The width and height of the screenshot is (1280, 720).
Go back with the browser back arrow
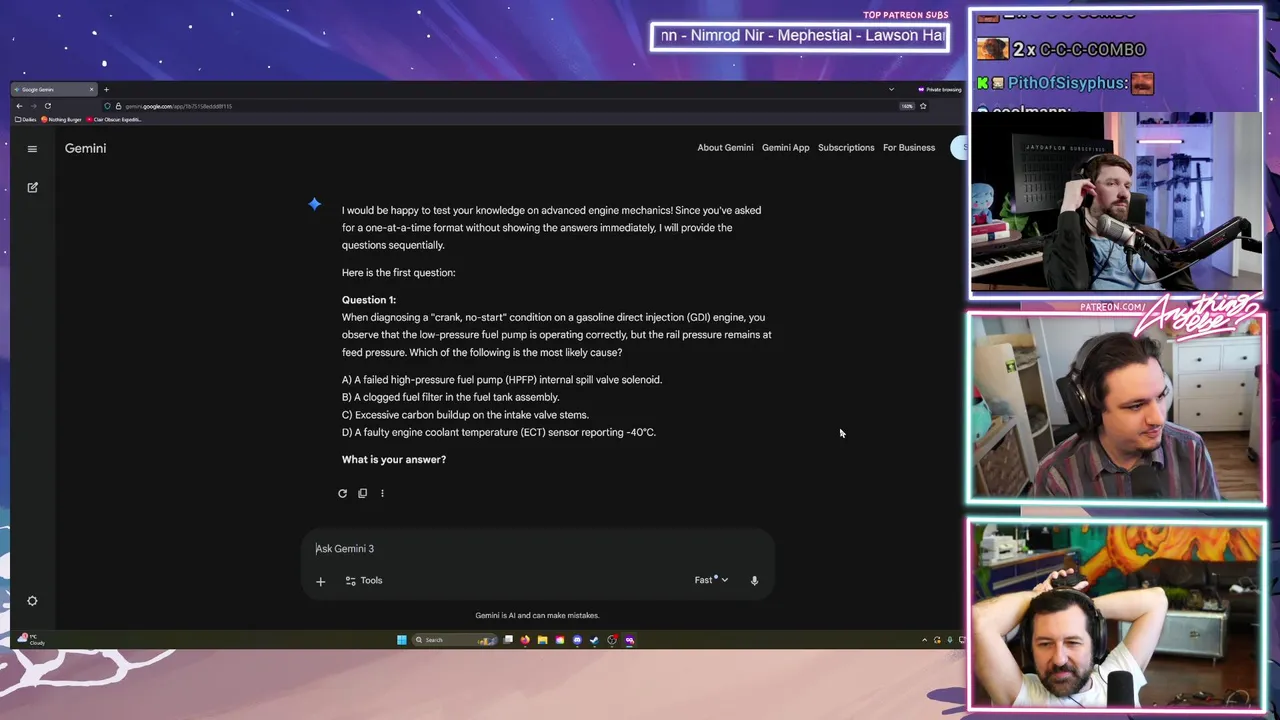(x=19, y=106)
